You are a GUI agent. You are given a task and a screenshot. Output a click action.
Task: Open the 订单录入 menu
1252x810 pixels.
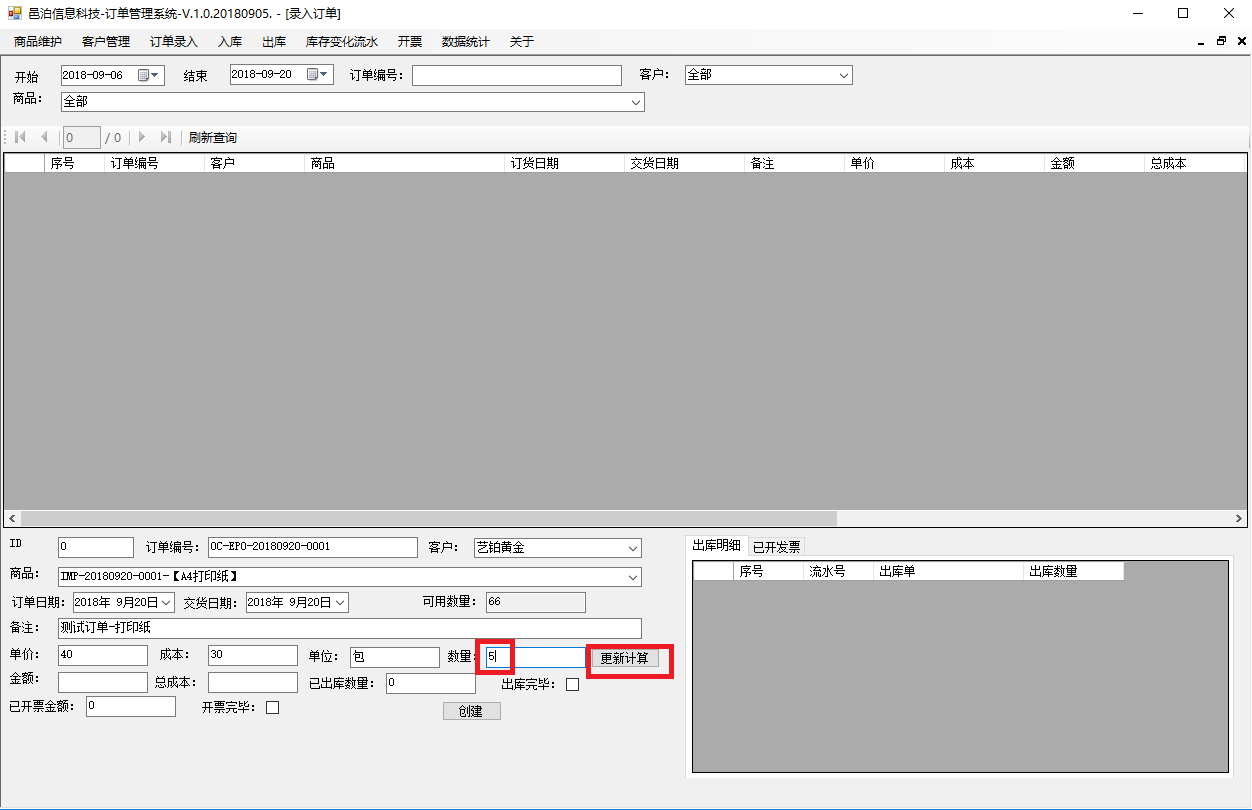point(174,42)
